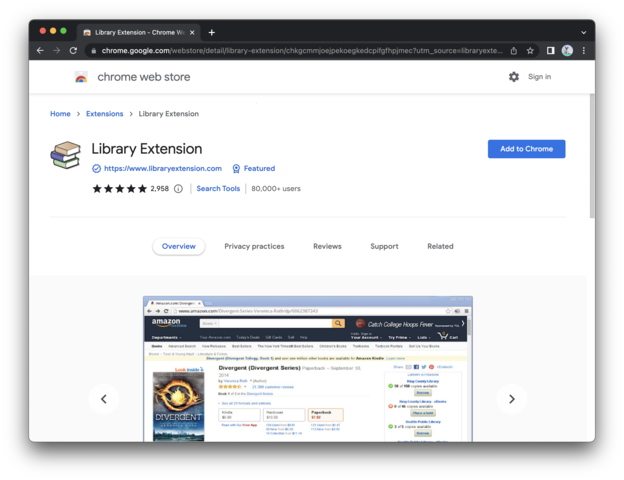Click the Featured badge
Screen dimensions: 624x480
click(254, 168)
